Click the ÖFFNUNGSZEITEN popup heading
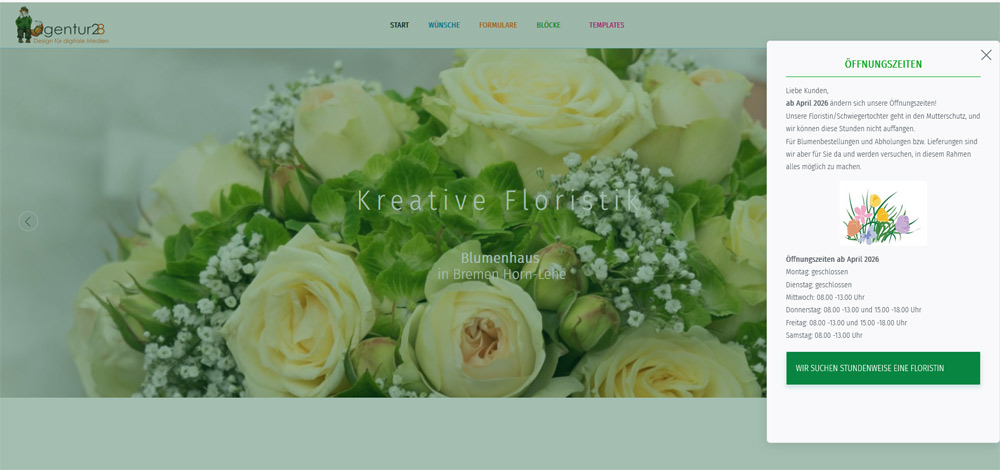The image size is (1000, 470). coord(883,64)
